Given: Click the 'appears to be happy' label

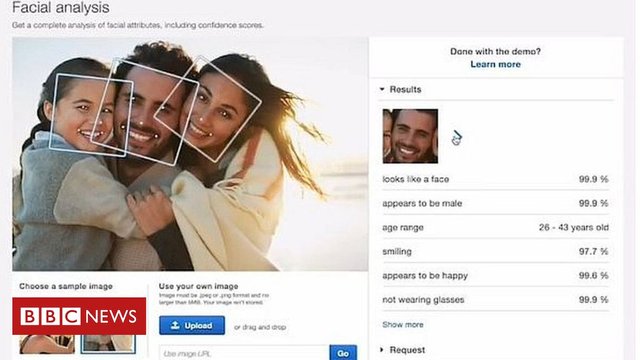Looking at the screenshot, I should [x=425, y=276].
